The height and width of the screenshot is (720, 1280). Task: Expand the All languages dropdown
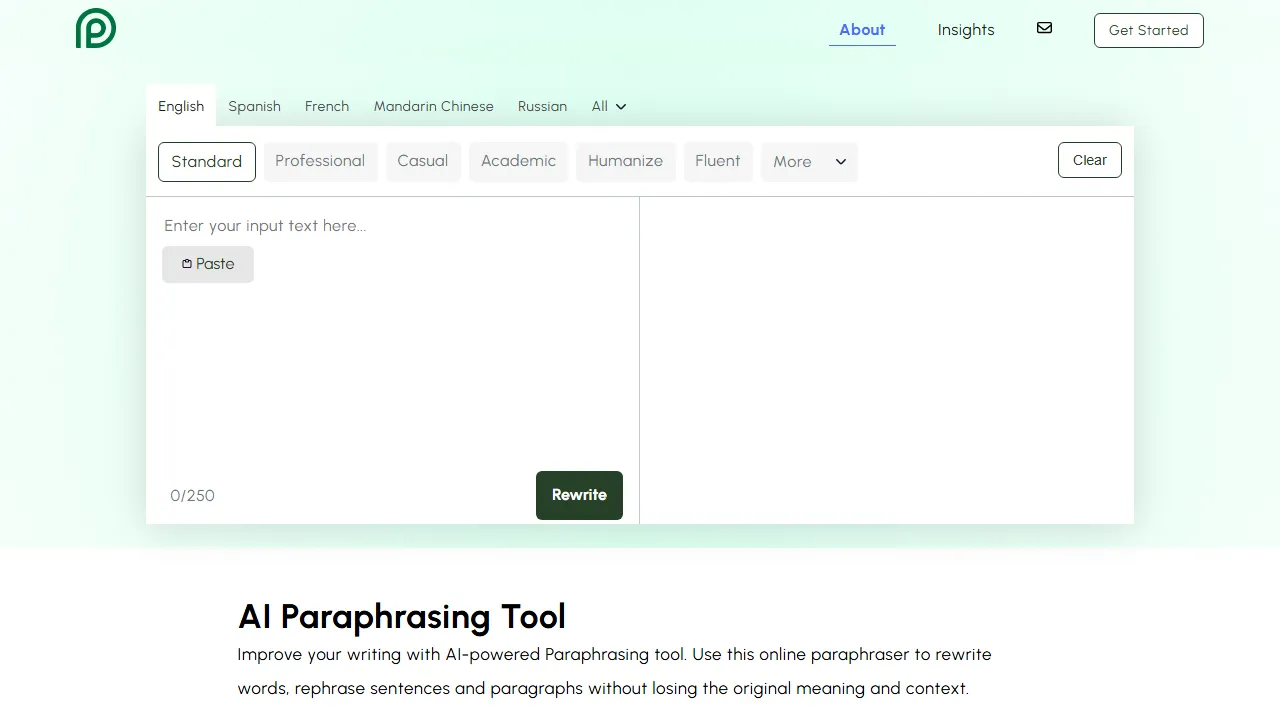click(608, 106)
